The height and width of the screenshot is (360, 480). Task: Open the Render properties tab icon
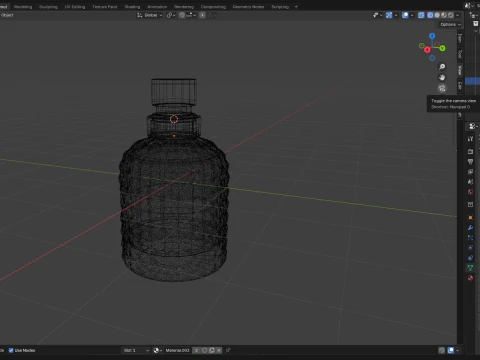pyautogui.click(x=470, y=152)
